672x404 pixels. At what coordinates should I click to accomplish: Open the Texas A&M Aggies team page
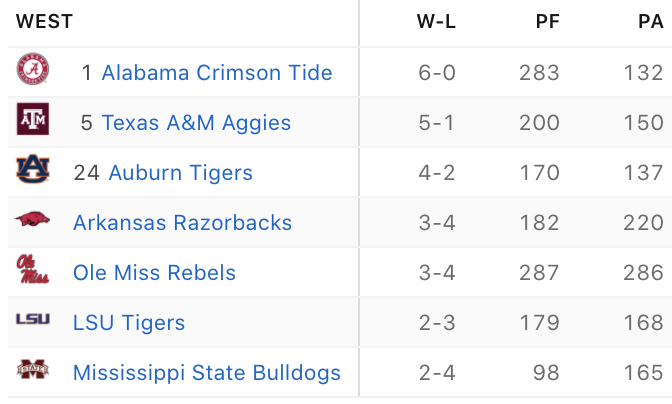[196, 123]
